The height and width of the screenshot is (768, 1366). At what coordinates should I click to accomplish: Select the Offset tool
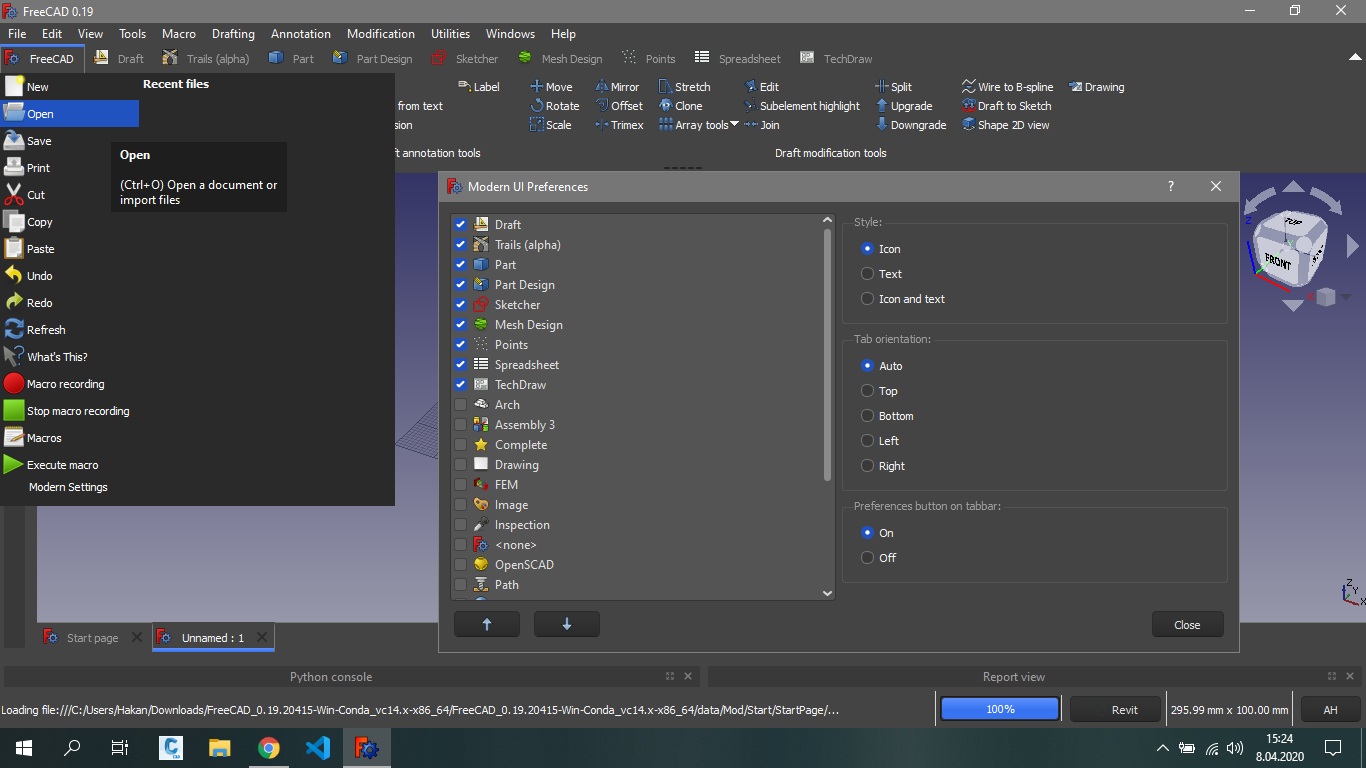619,106
